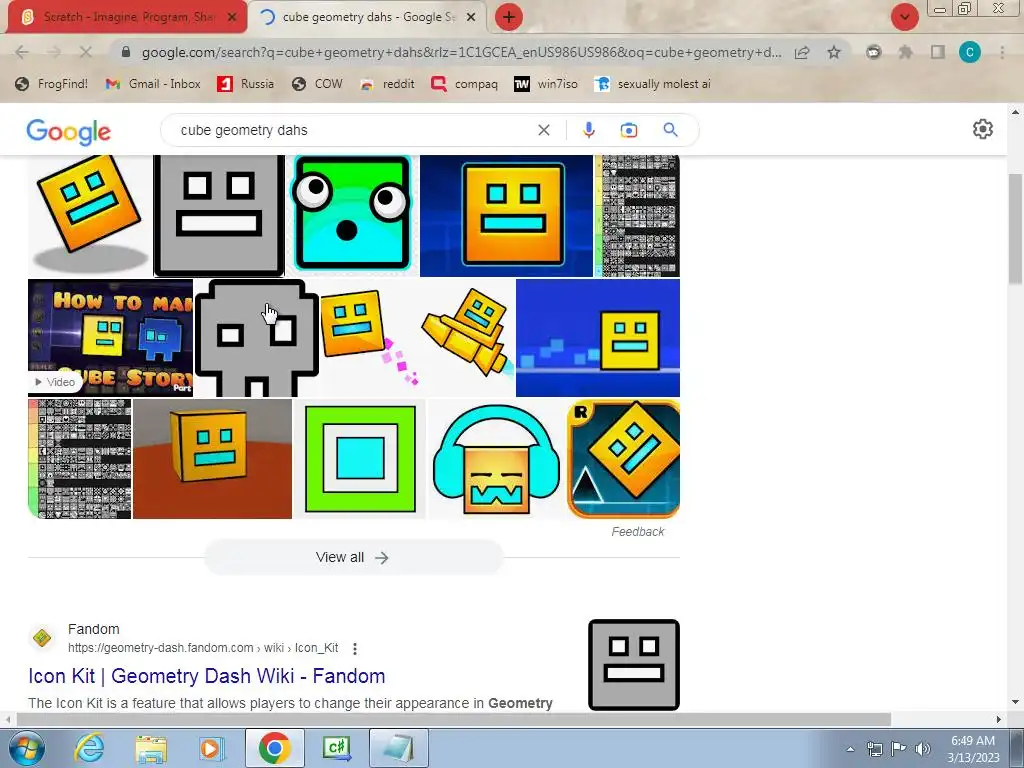Bookmark this page with the star icon
Viewport: 1024px width, 768px height.
click(834, 52)
